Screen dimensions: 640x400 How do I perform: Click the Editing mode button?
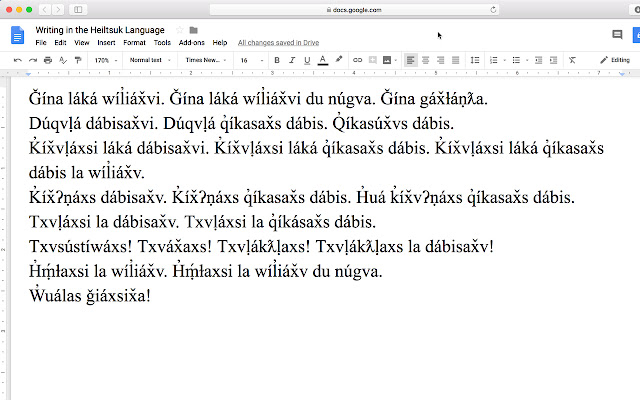(x=615, y=60)
